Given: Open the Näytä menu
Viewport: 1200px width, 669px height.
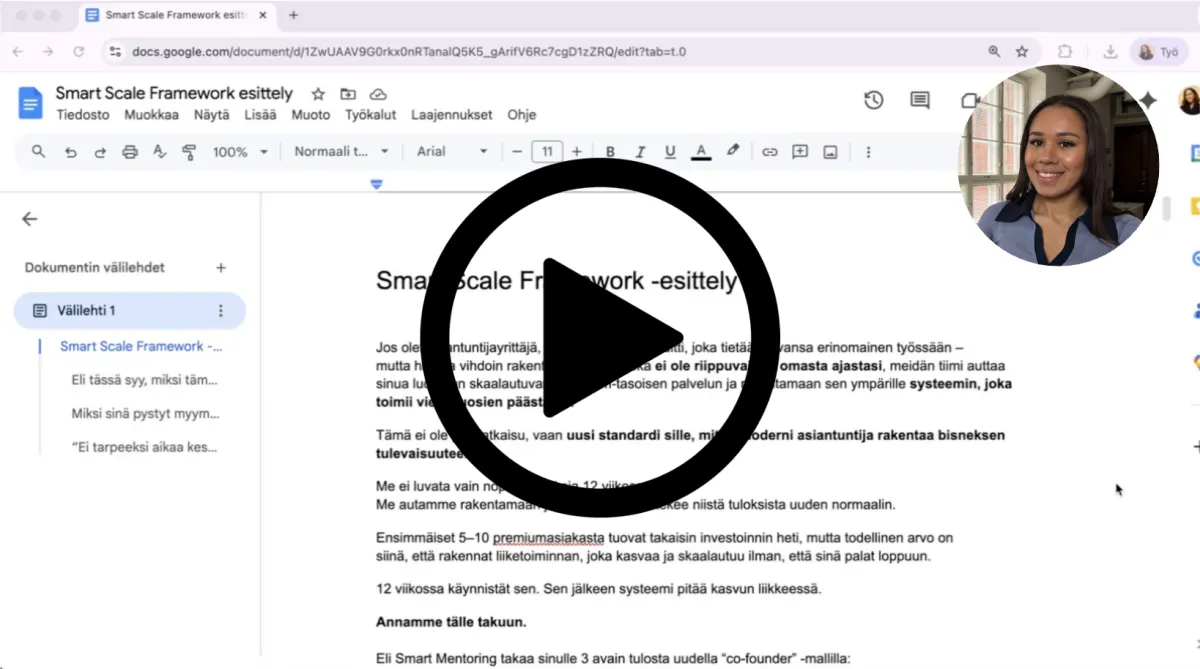Looking at the screenshot, I should (211, 115).
